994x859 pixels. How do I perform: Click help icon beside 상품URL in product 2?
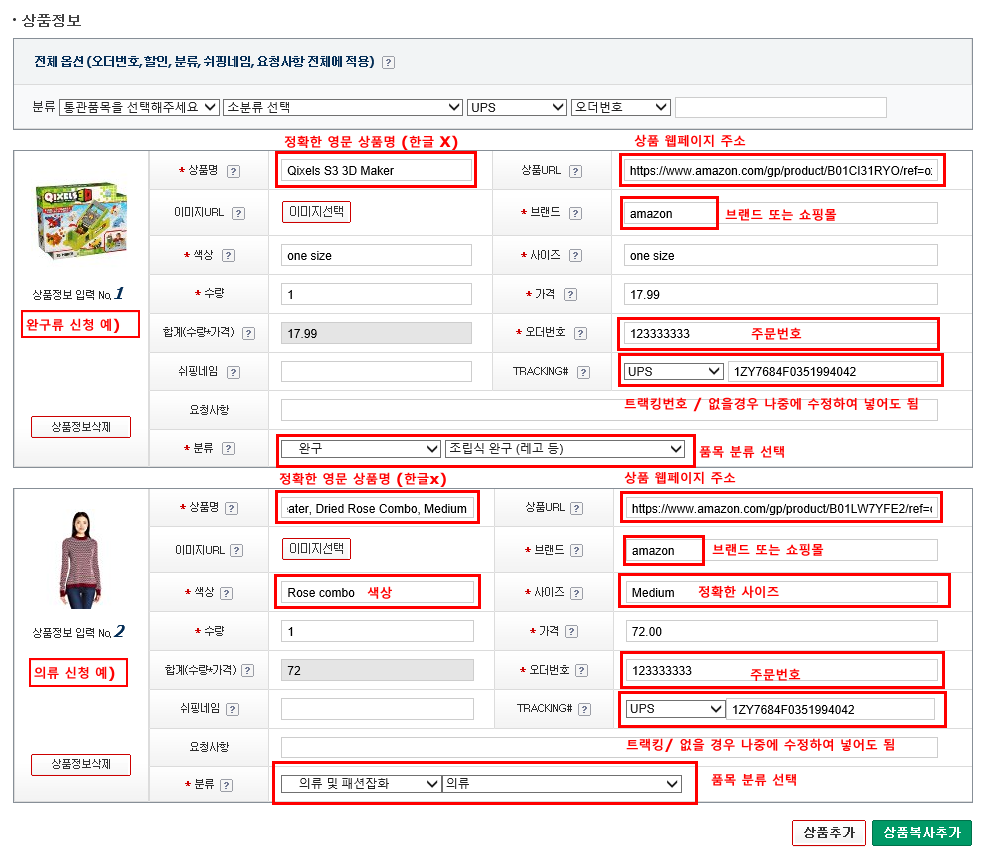pos(576,508)
